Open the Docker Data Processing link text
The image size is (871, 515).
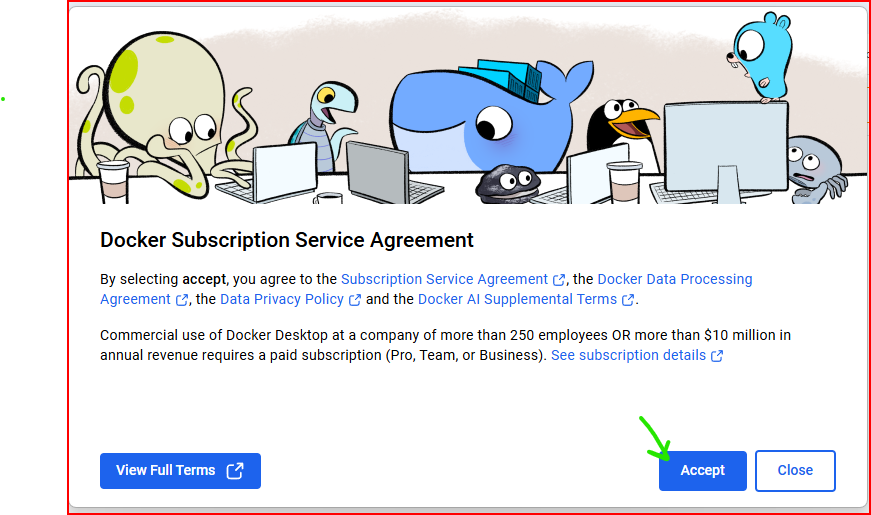pyautogui.click(x=674, y=279)
